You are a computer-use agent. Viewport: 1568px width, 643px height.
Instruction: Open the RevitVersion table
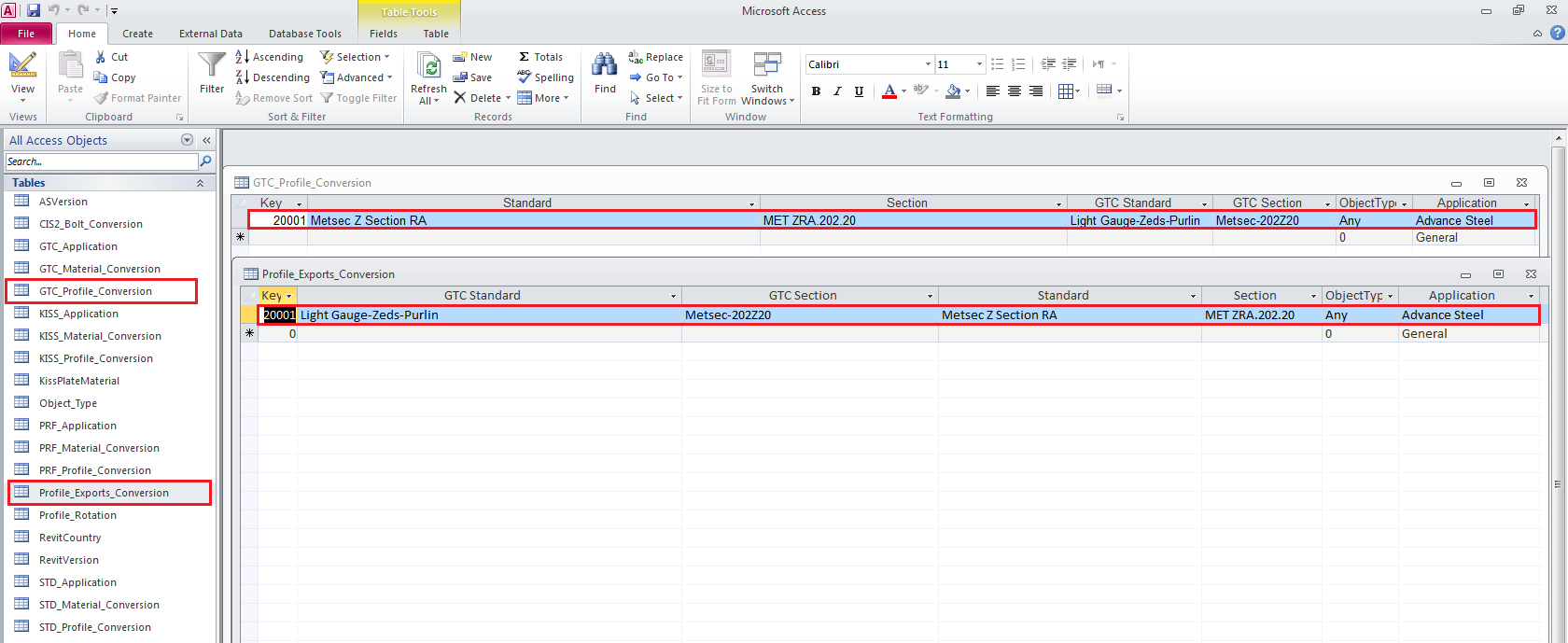point(69,560)
